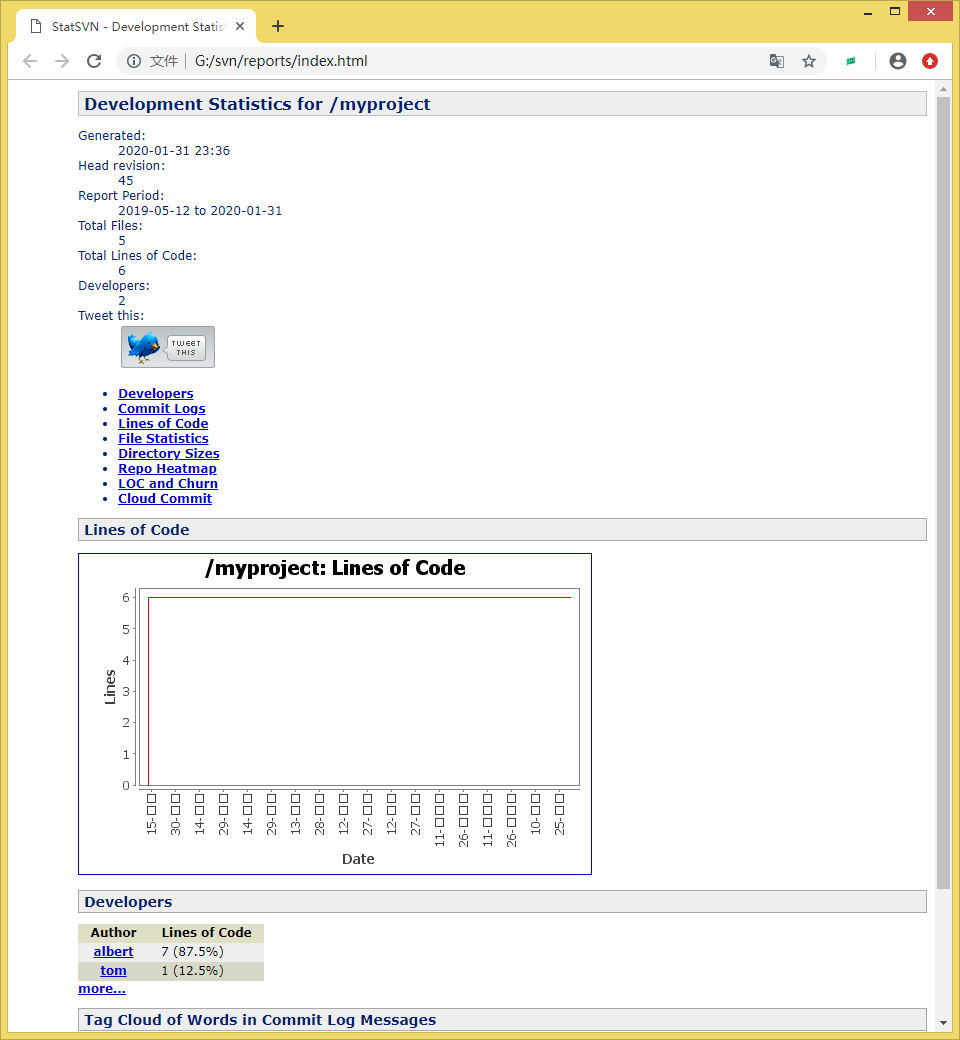Image resolution: width=960 pixels, height=1040 pixels.
Task: Open the LOC and Churn link
Action: (x=168, y=484)
